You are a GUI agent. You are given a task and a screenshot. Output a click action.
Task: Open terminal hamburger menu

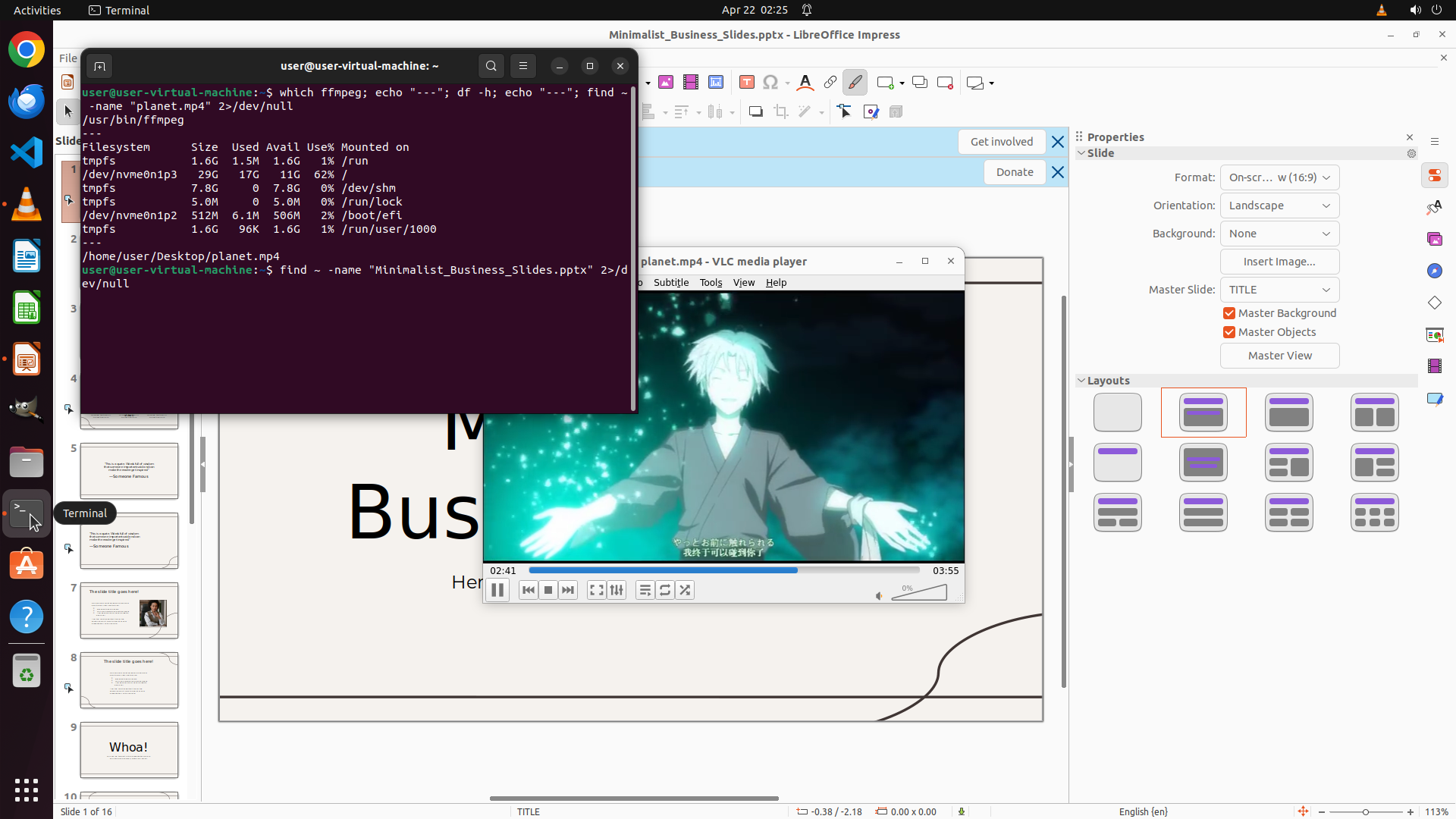click(x=523, y=66)
